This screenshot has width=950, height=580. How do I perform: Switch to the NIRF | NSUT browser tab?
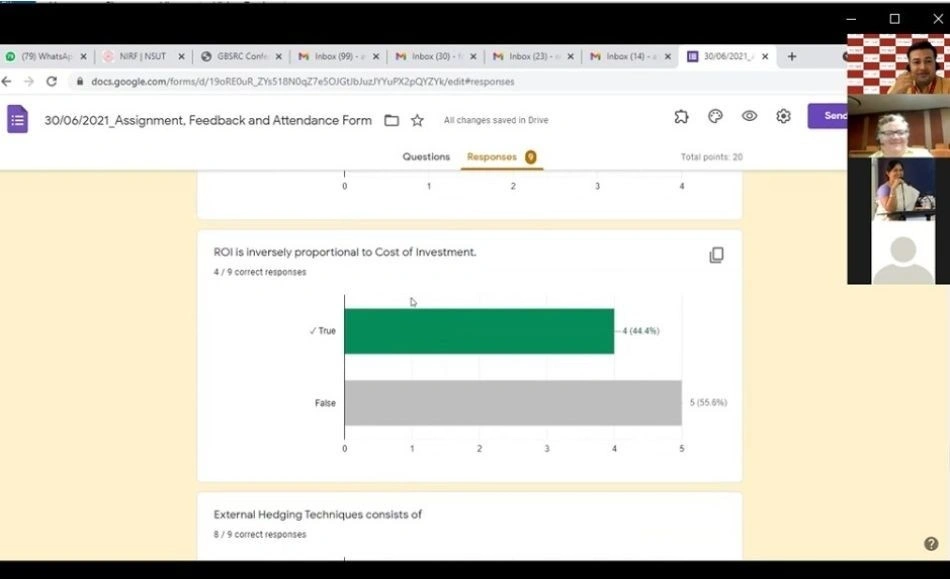(x=142, y=56)
